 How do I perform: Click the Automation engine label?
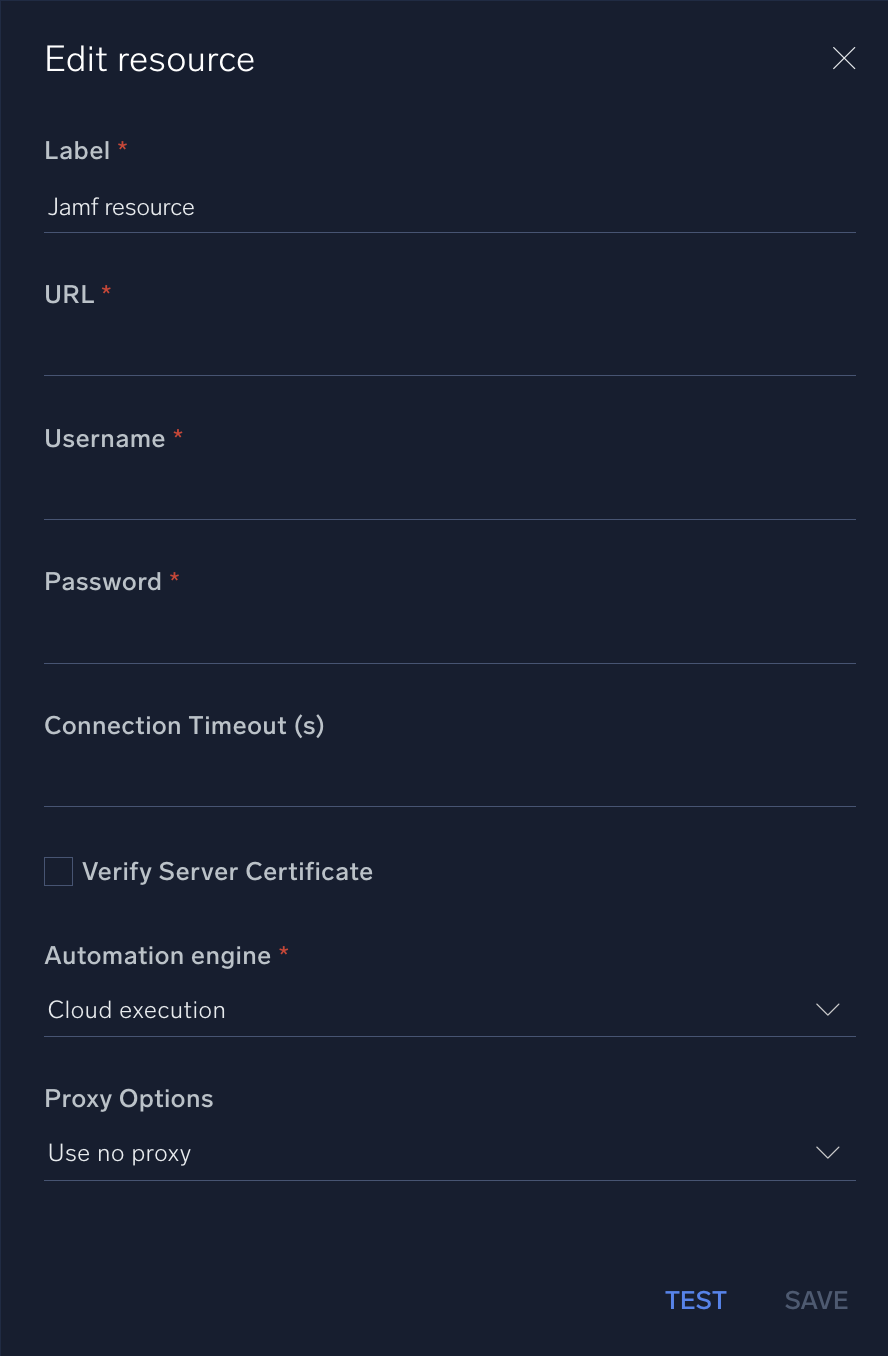[x=158, y=956]
